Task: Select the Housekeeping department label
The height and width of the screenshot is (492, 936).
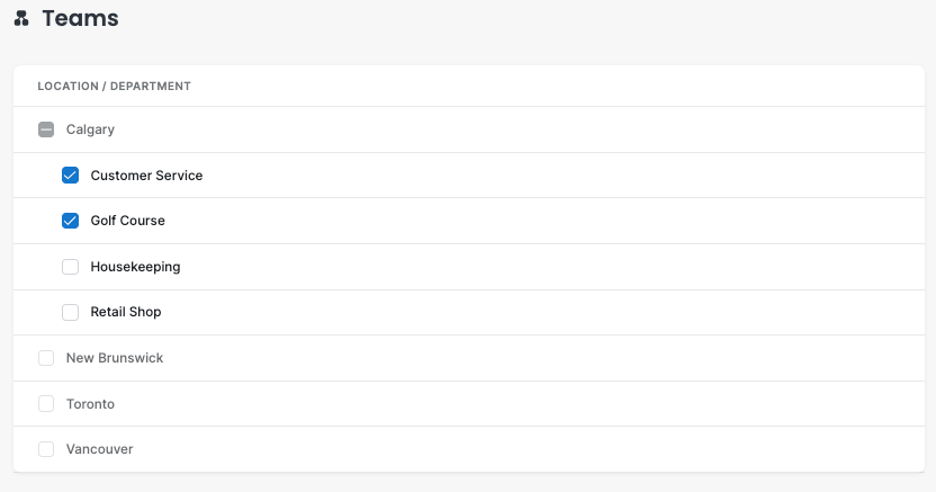Action: (x=136, y=267)
